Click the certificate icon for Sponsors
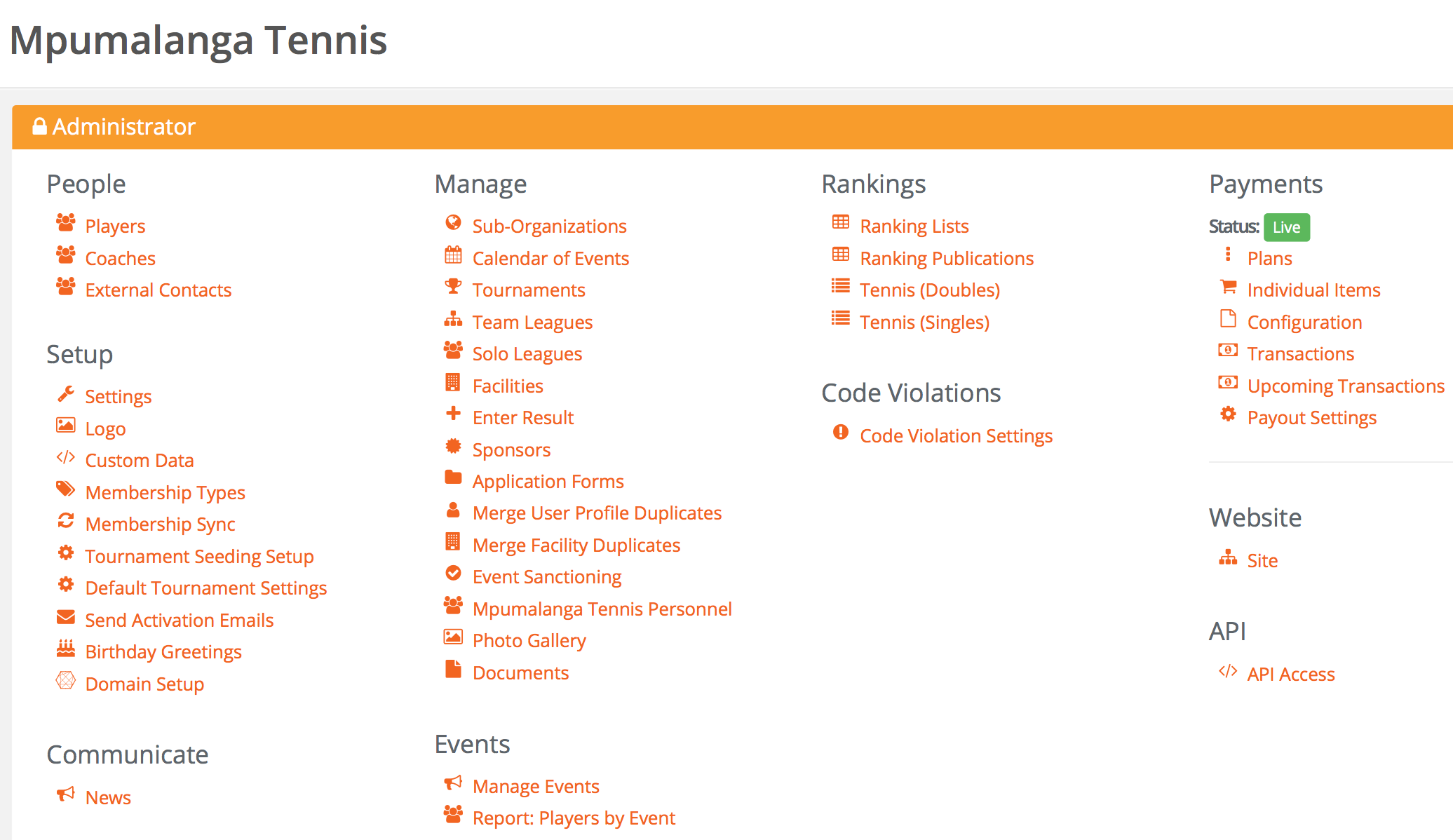 (454, 447)
